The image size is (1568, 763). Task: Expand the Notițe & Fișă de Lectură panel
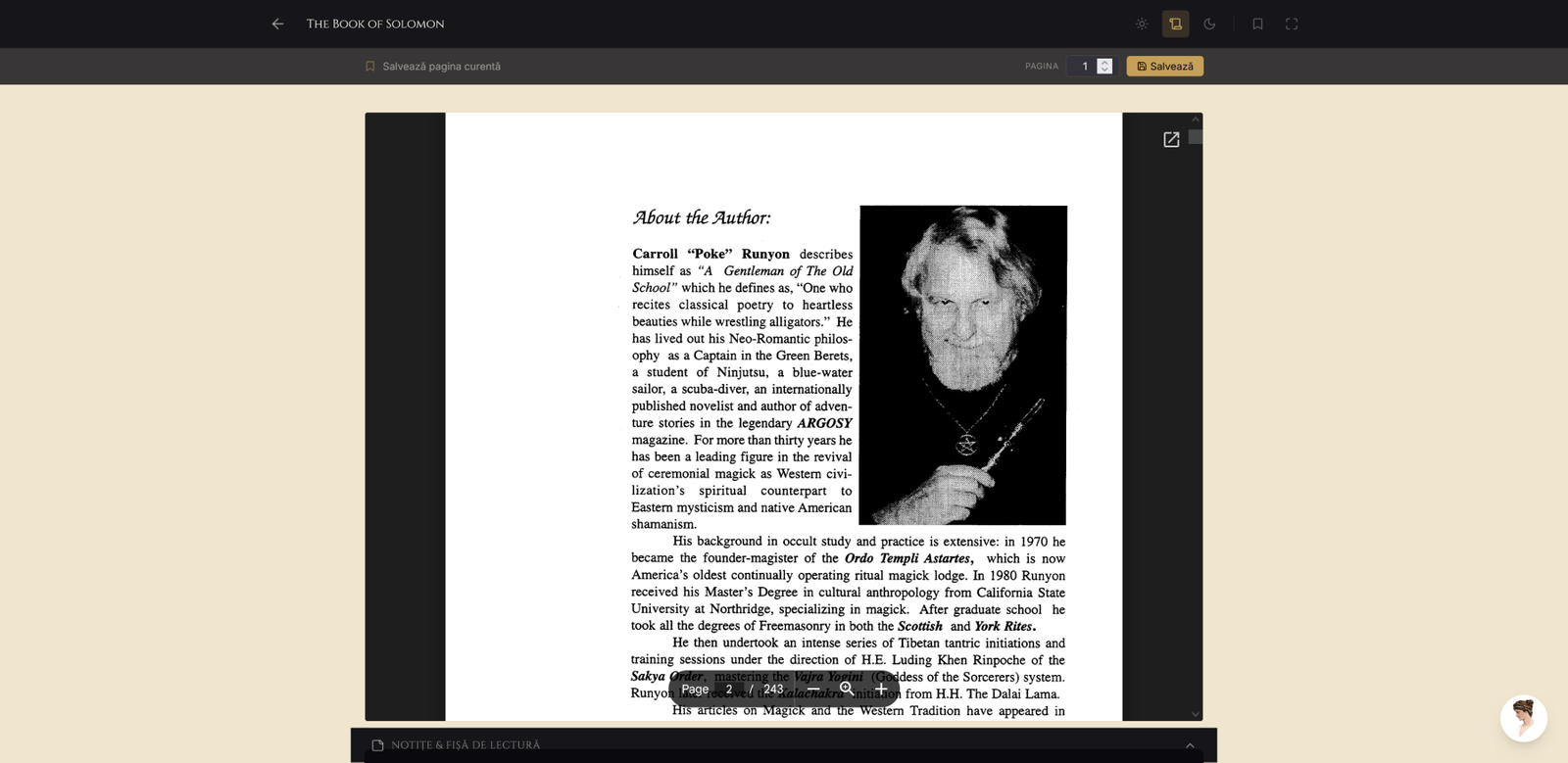1190,745
